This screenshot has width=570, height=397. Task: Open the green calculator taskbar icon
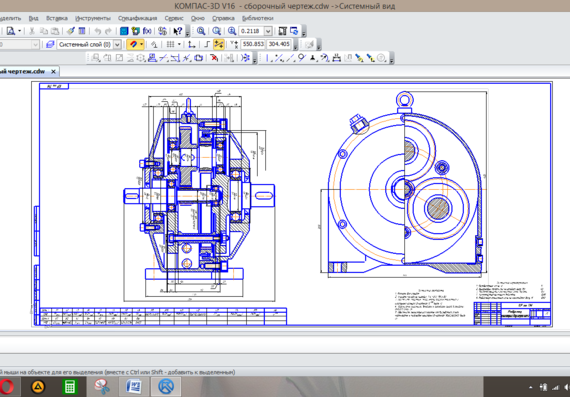tap(69, 386)
